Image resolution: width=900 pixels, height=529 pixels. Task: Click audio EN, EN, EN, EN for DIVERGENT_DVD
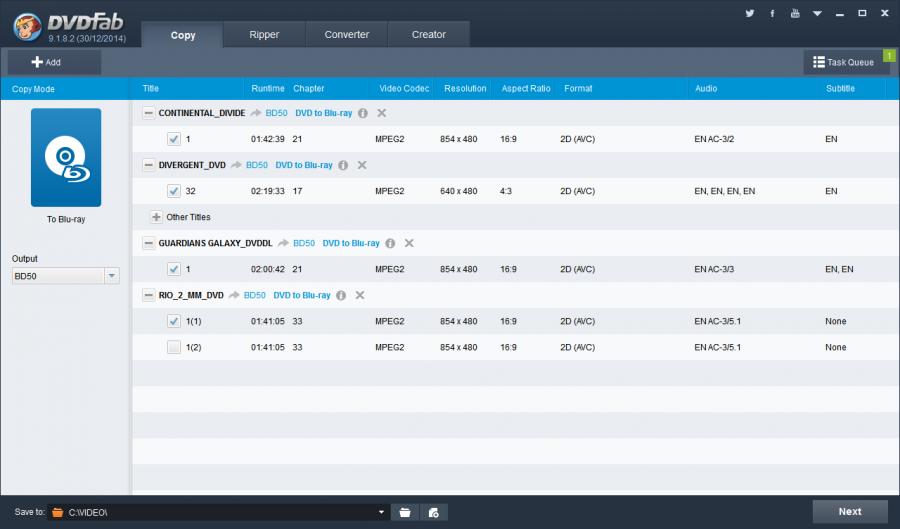724,191
